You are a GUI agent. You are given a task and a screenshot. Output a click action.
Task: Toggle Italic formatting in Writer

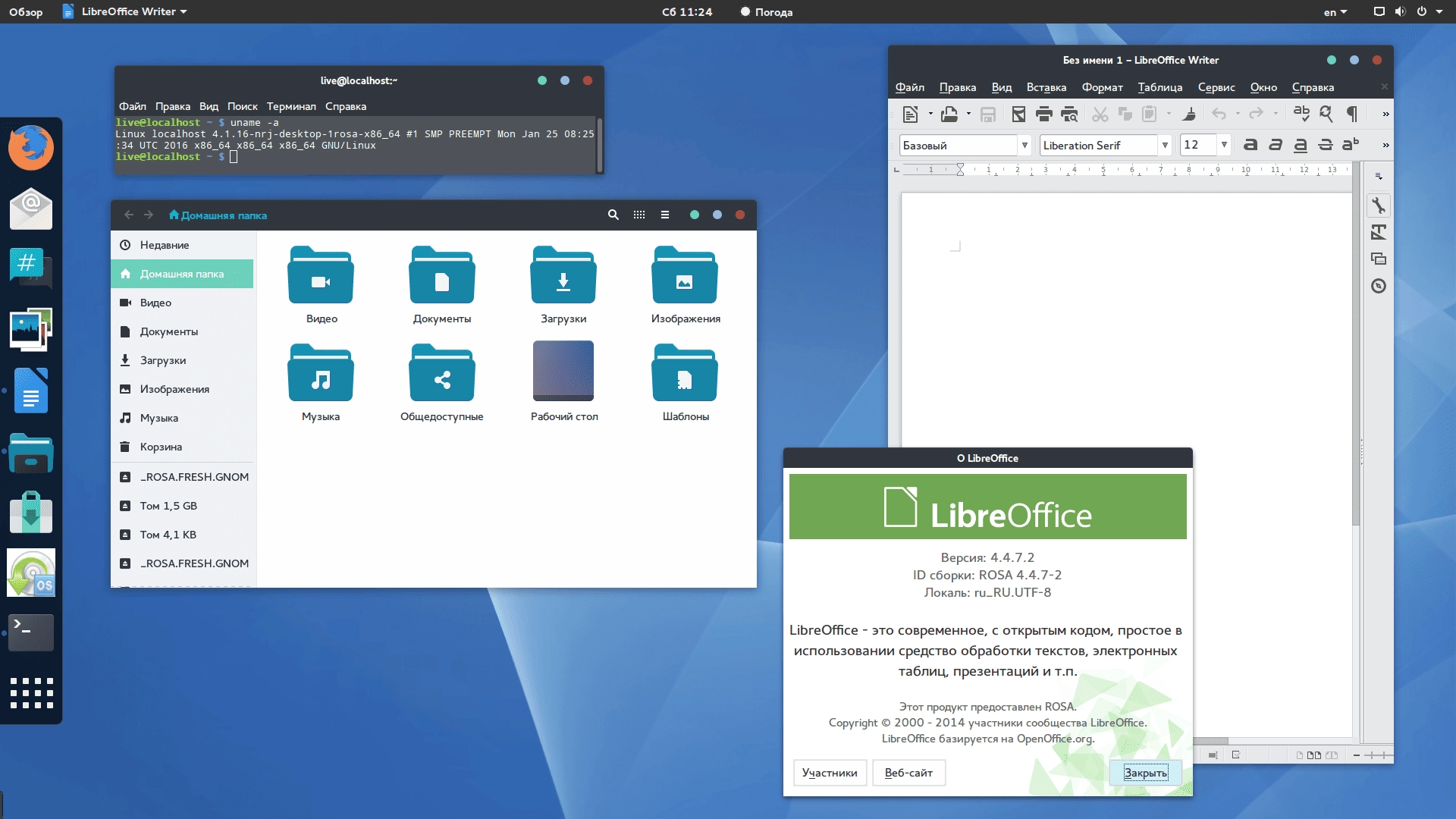(1276, 144)
